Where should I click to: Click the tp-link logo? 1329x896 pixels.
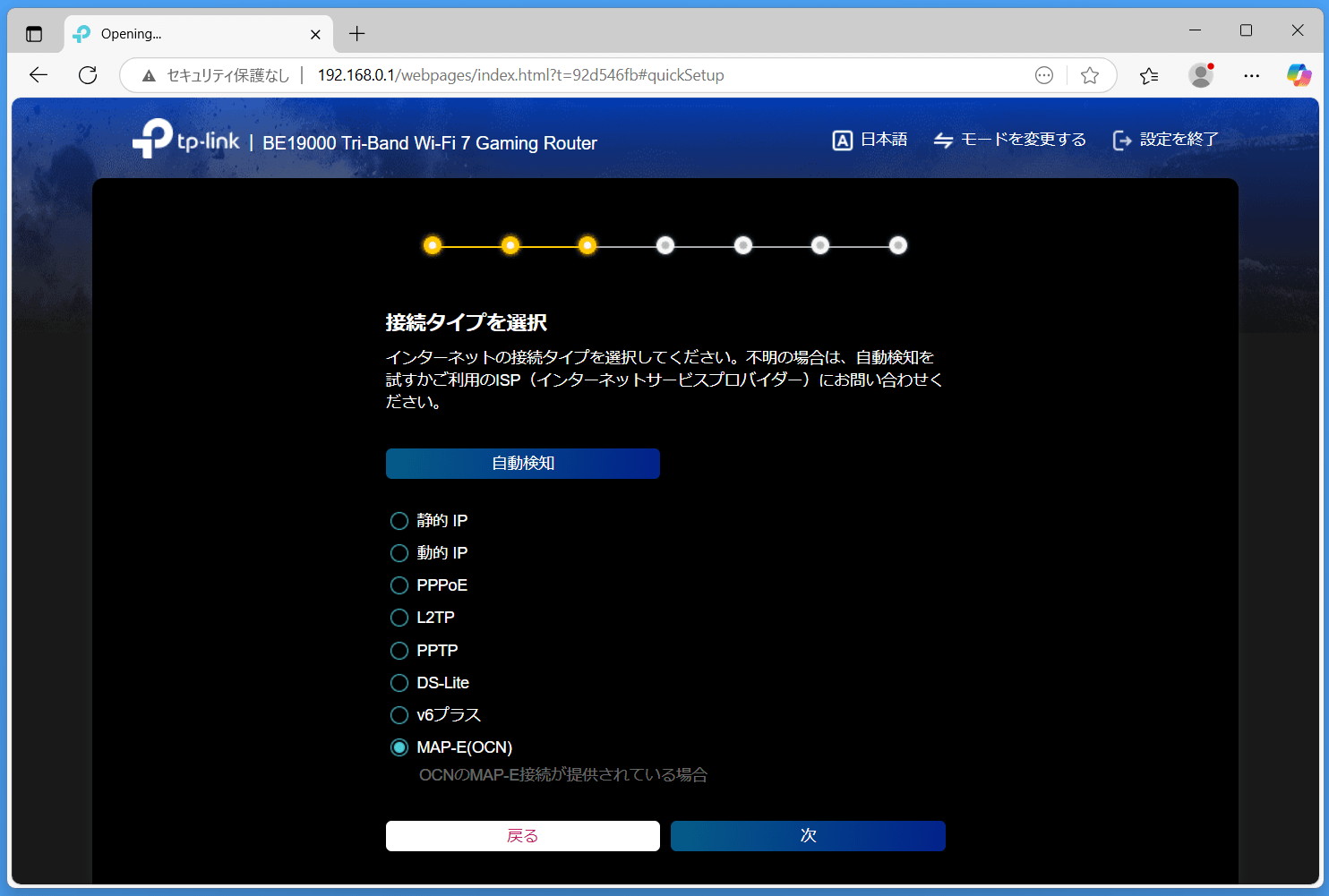pos(186,139)
